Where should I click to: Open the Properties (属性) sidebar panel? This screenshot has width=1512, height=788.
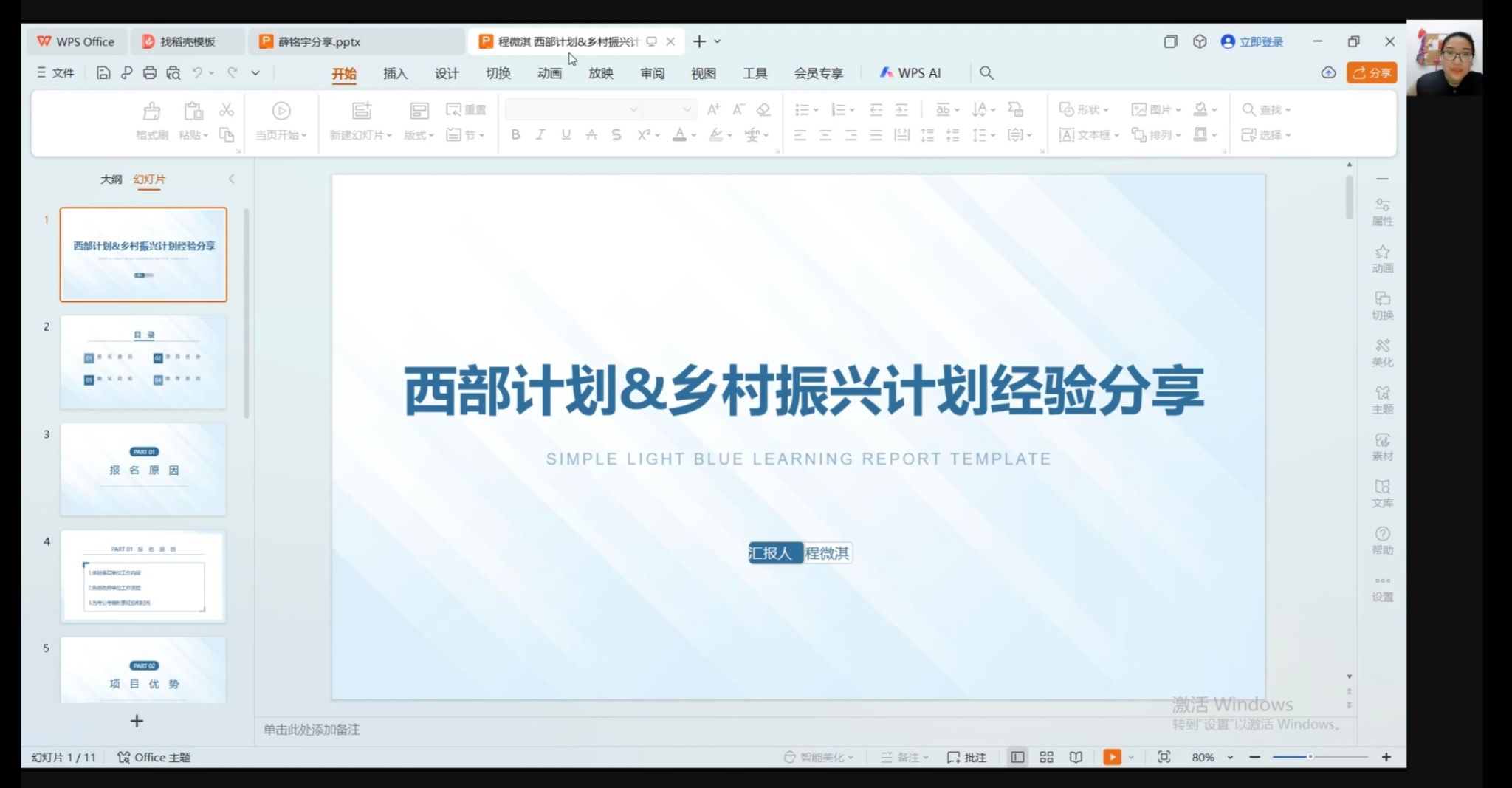[x=1382, y=212]
